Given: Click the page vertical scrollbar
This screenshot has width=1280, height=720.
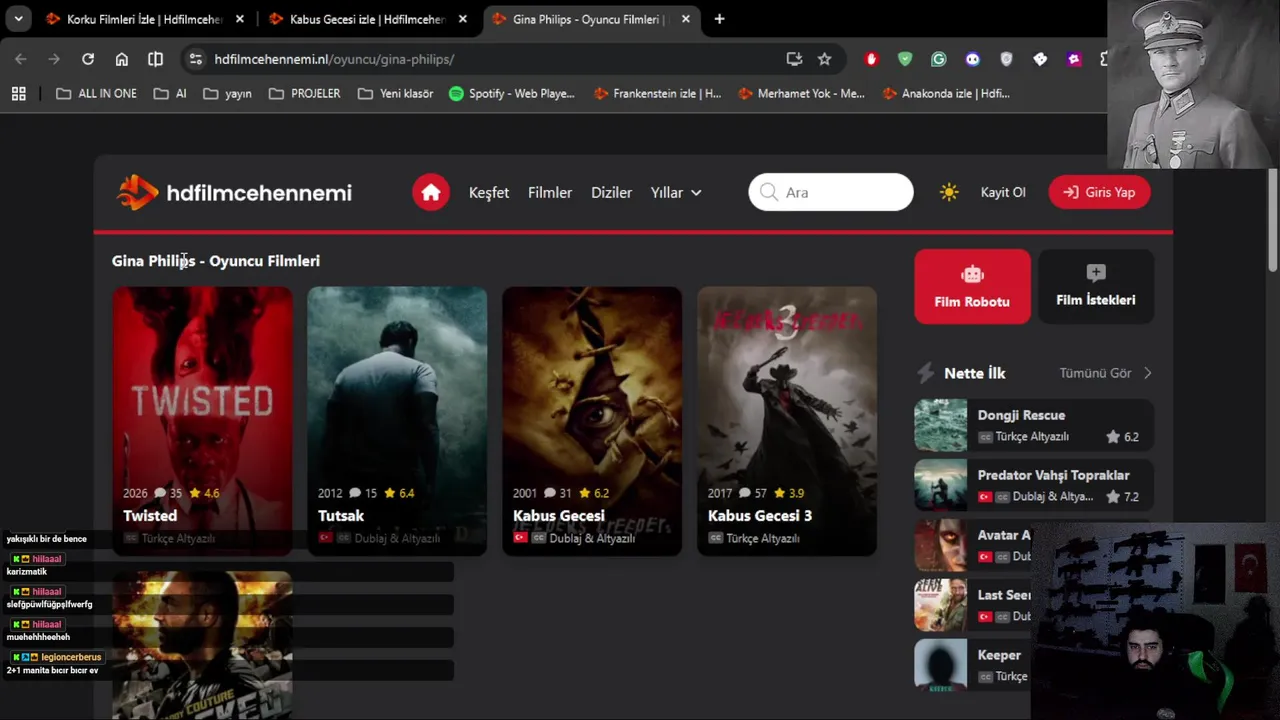Looking at the screenshot, I should point(1272,220).
